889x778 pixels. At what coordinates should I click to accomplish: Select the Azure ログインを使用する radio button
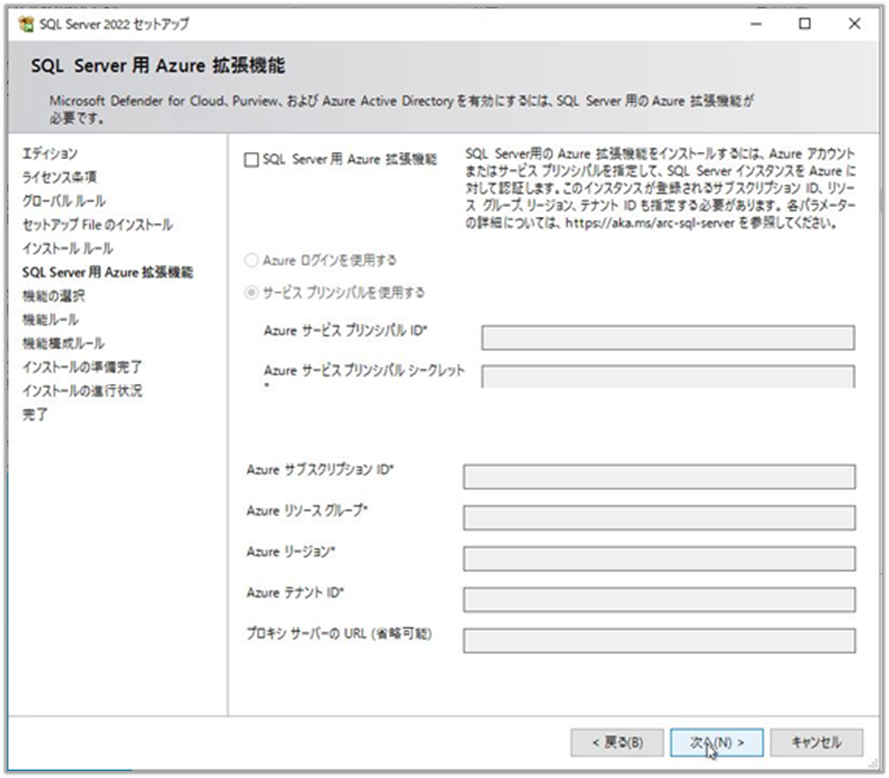(251, 260)
